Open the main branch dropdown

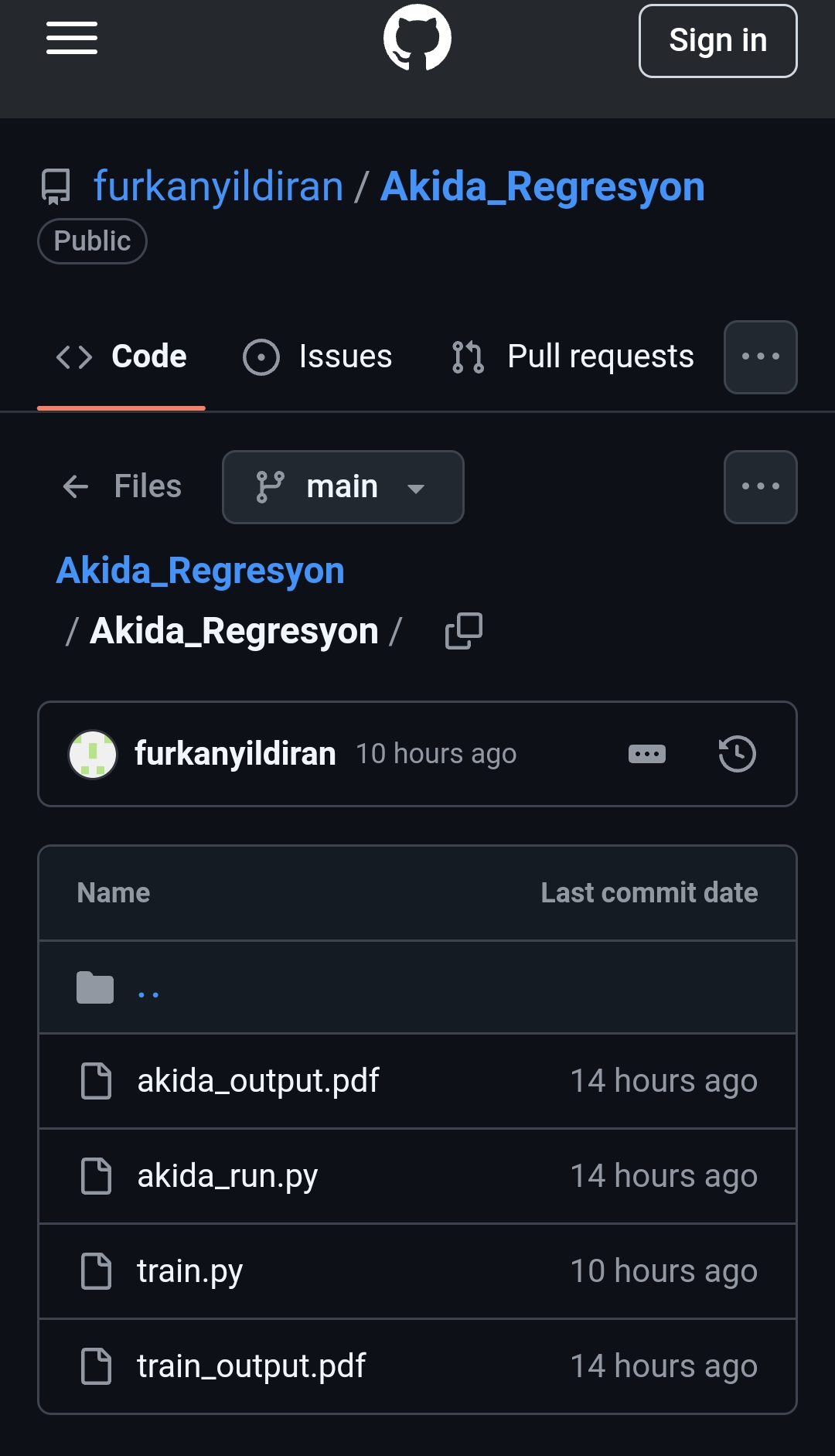tap(343, 487)
